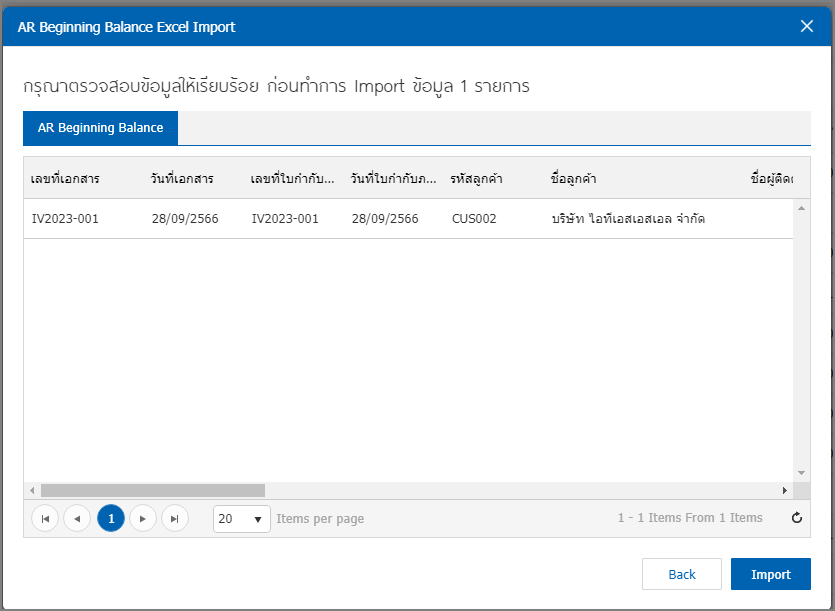The width and height of the screenshot is (835, 611).
Task: Click the horizontal scrollbar left arrow
Action: [x=32, y=490]
